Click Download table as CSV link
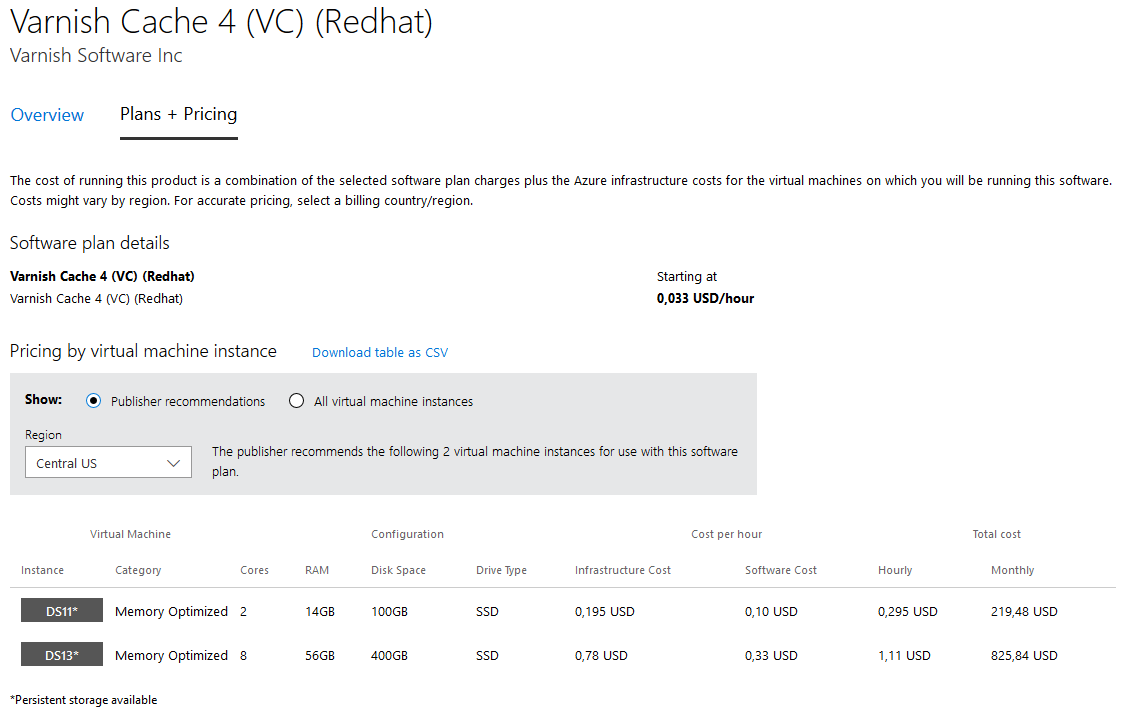Viewport: 1139px width, 711px height. pos(380,353)
